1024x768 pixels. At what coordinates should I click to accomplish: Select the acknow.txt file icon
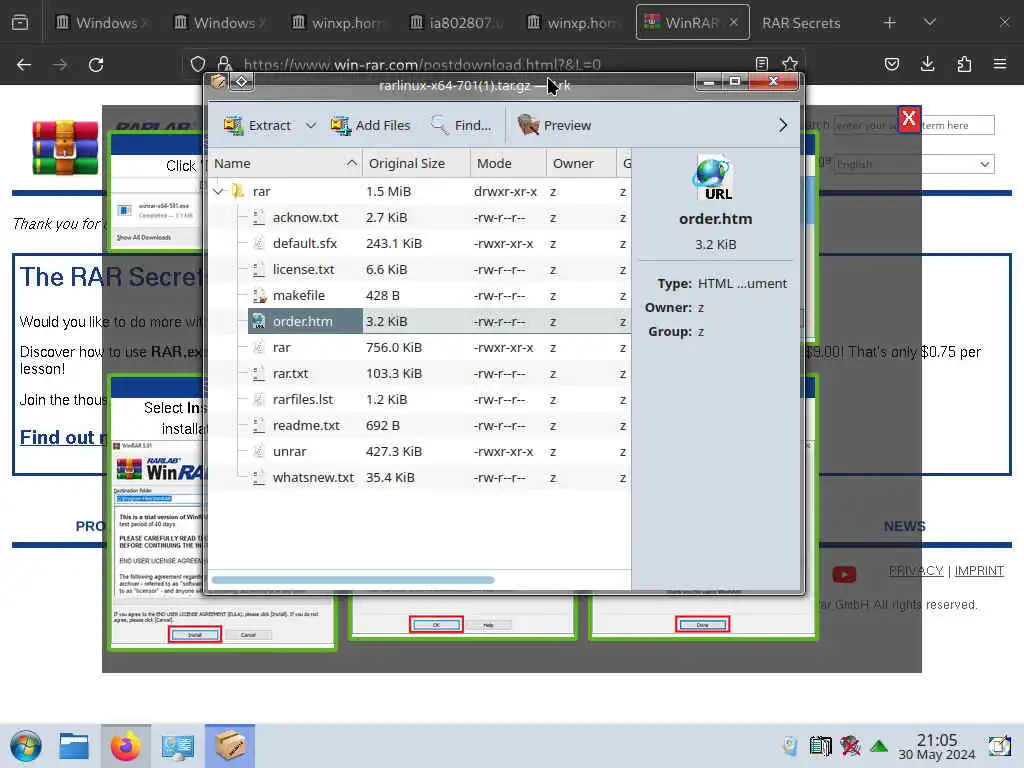point(259,217)
